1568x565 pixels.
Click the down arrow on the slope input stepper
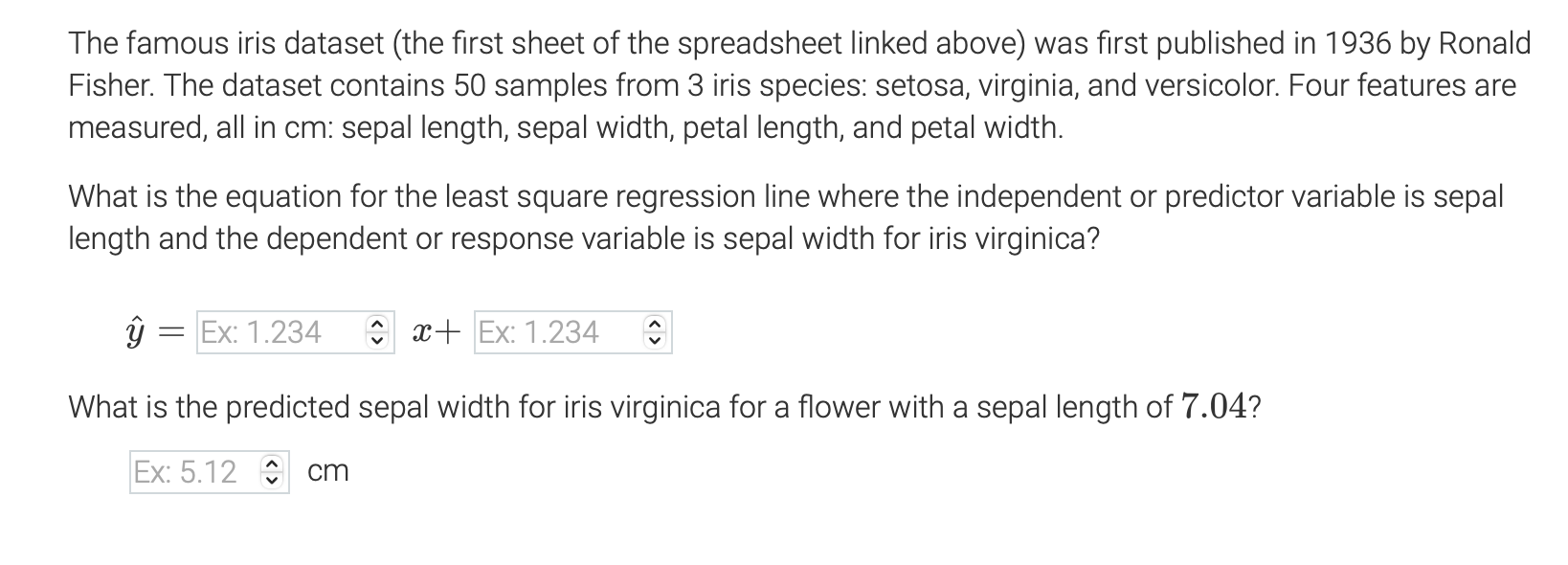[378, 340]
